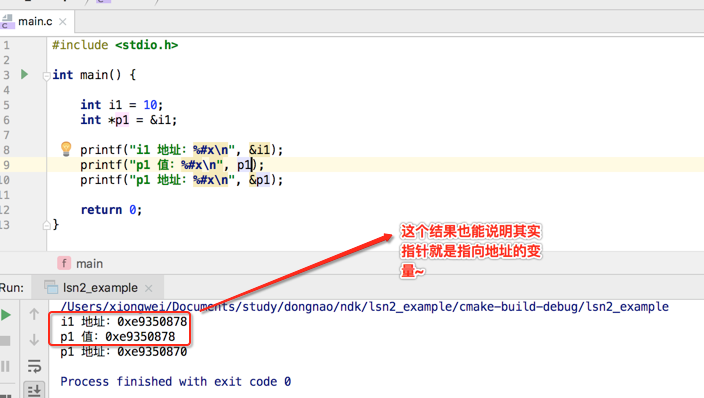Close the main.c tab
The image size is (704, 398).
pyautogui.click(x=63, y=22)
